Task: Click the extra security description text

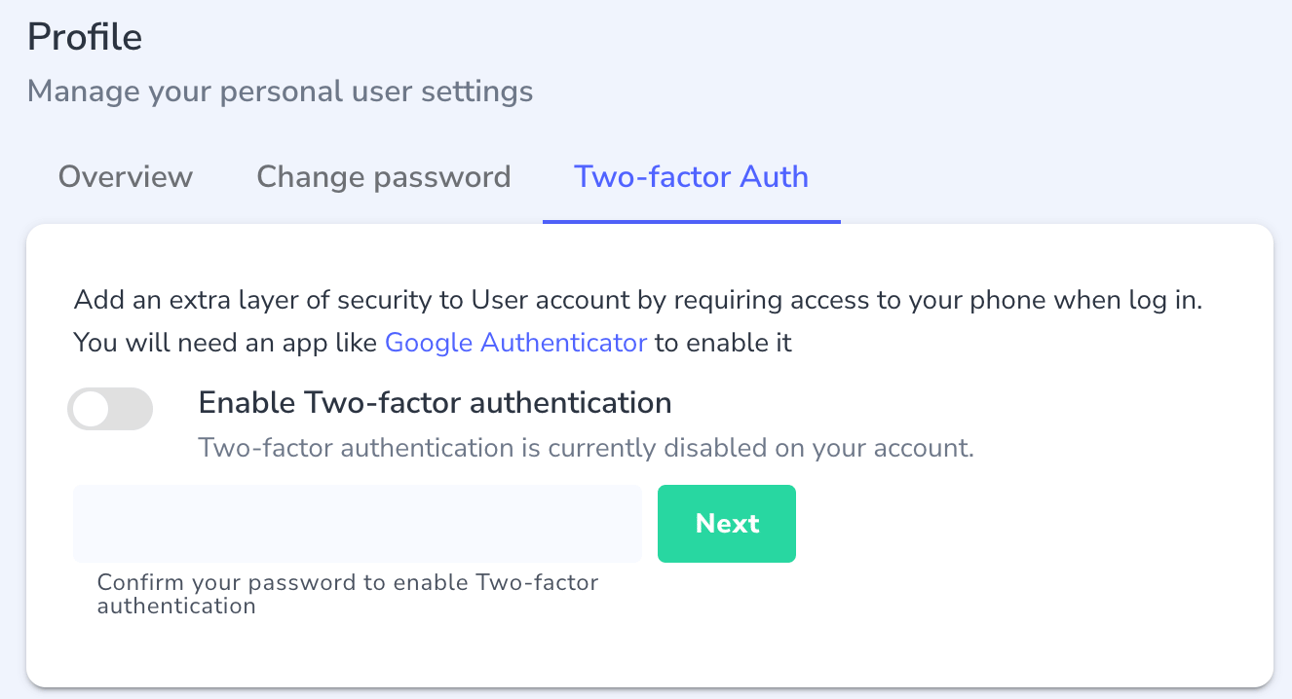Action: 636,299
